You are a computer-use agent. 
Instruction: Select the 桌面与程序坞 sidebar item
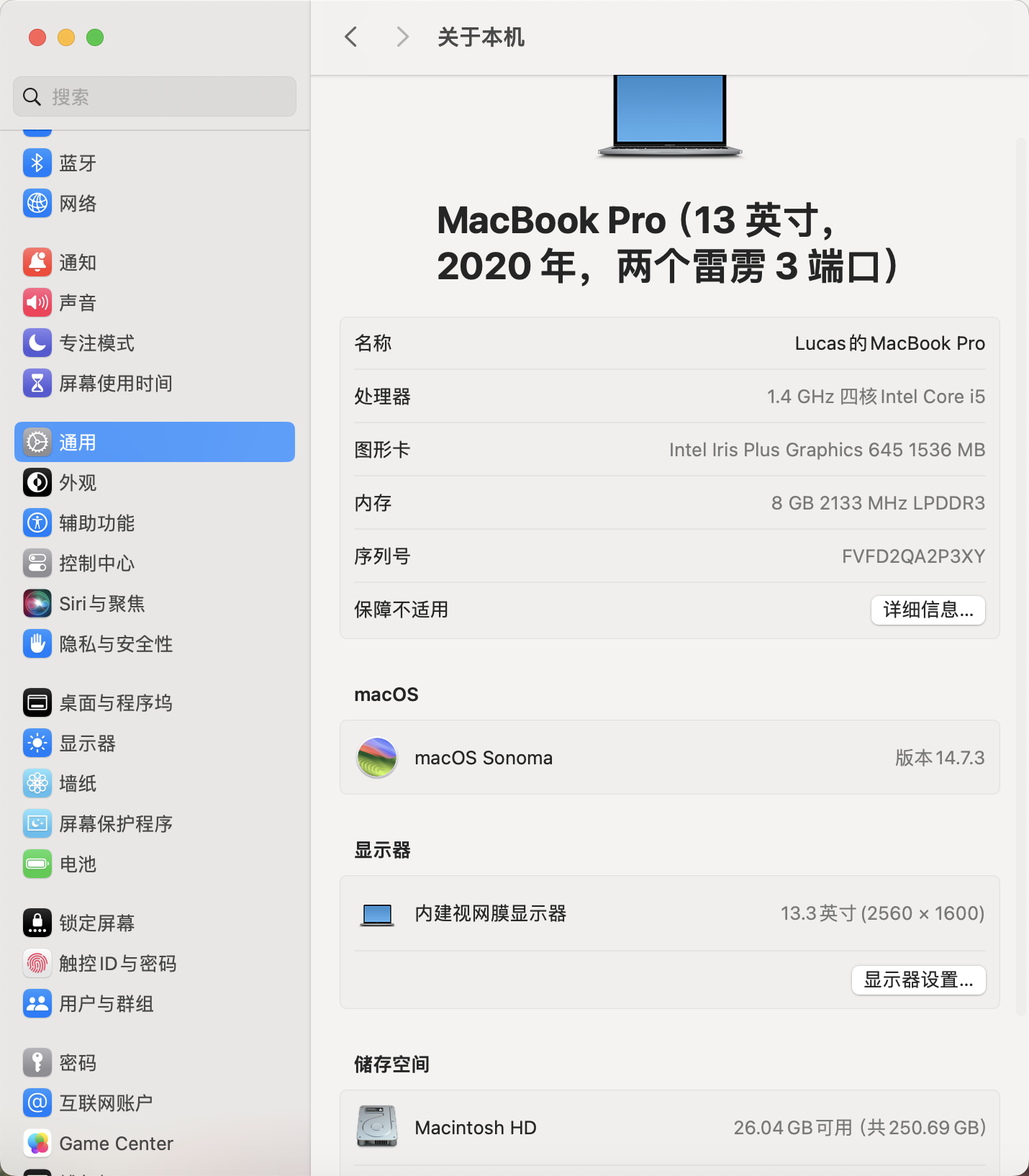[x=155, y=702]
